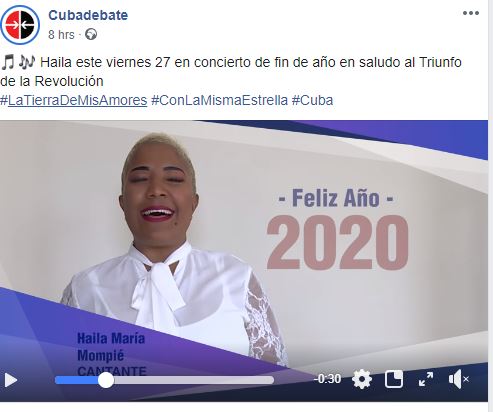493x412 pixels.
Task: Open the 8 hrs post timestamp
Action: pos(61,35)
